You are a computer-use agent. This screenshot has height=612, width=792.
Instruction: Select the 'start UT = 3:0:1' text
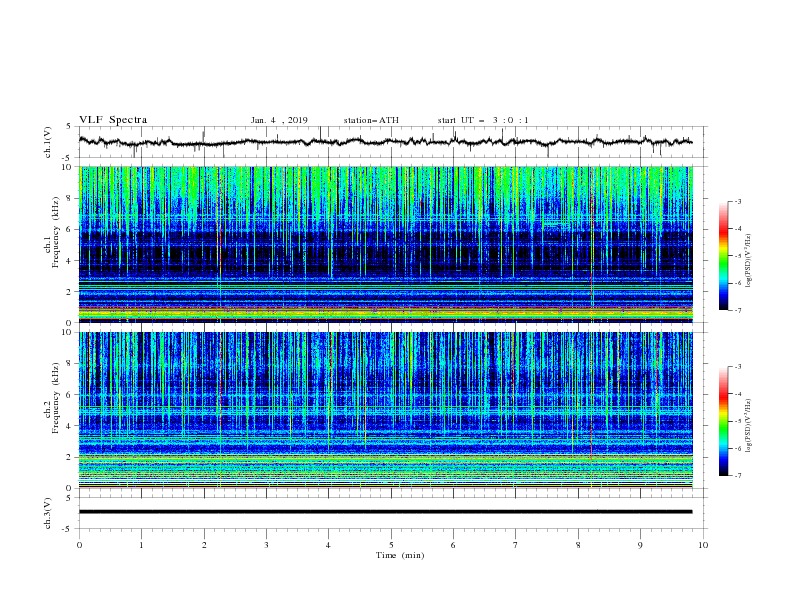click(x=483, y=120)
